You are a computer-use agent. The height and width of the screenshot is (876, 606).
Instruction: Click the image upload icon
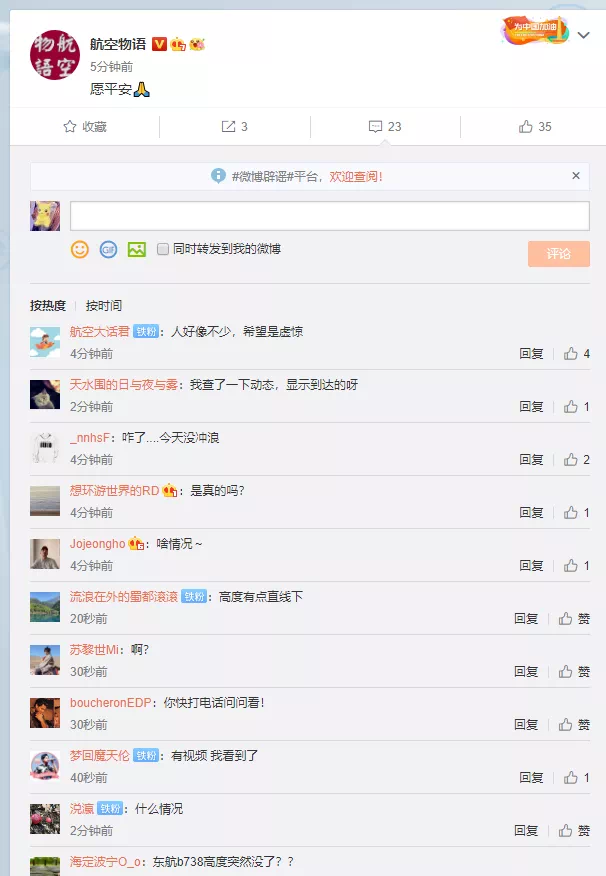pos(137,249)
